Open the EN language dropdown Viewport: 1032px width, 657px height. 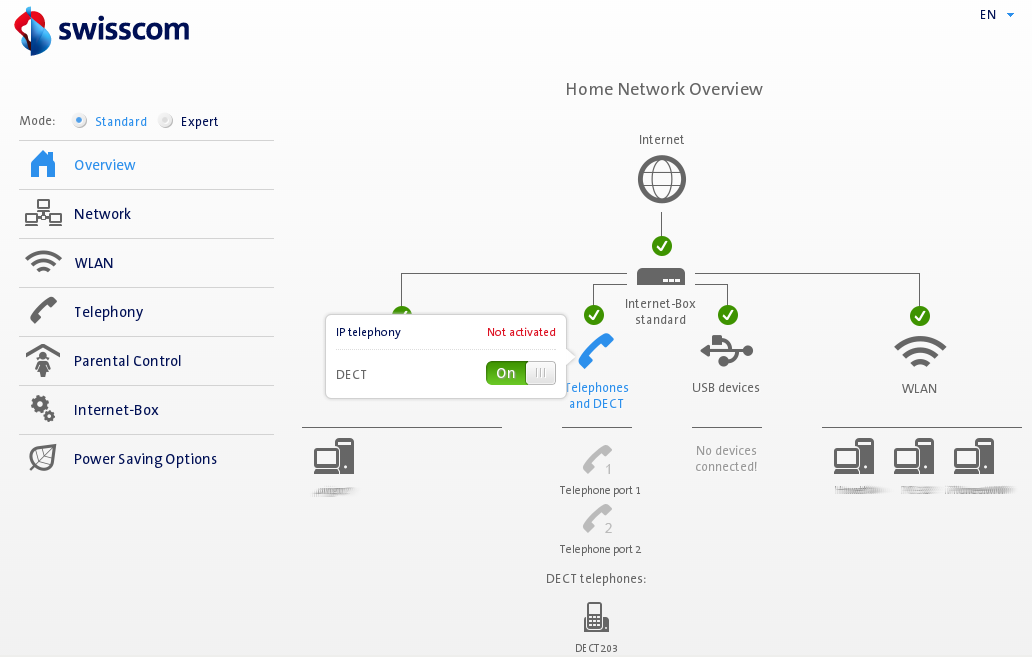pos(995,15)
